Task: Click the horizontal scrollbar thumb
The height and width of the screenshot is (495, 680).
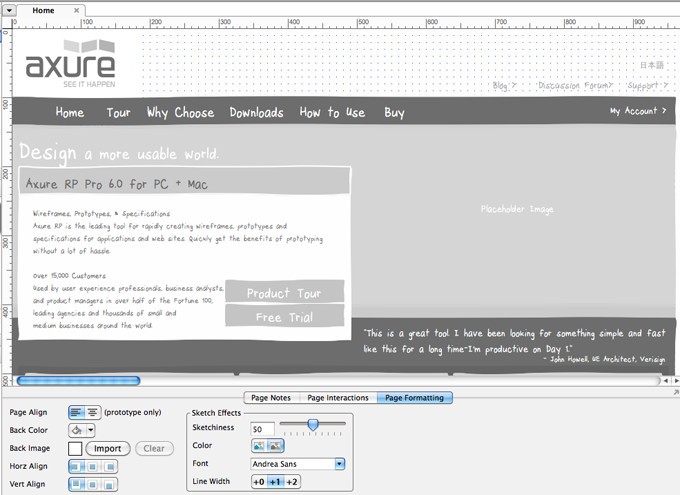Action: click(78, 380)
